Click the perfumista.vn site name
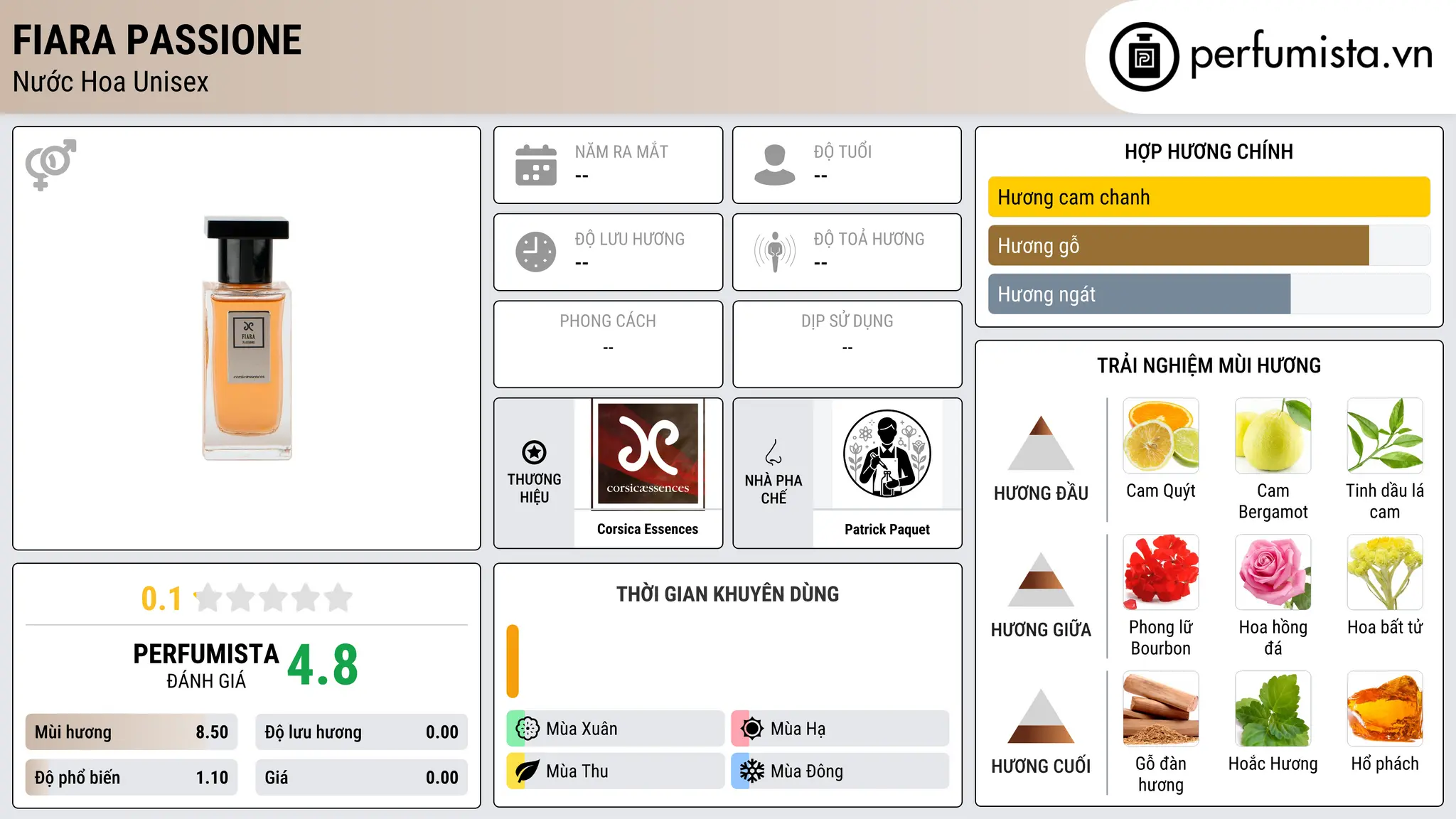 tap(1311, 54)
